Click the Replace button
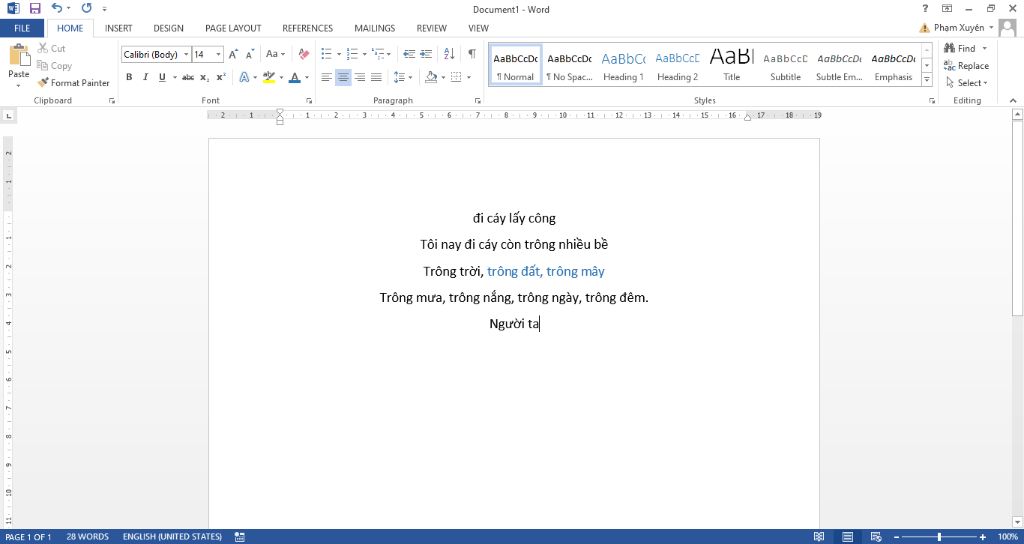 click(x=967, y=65)
